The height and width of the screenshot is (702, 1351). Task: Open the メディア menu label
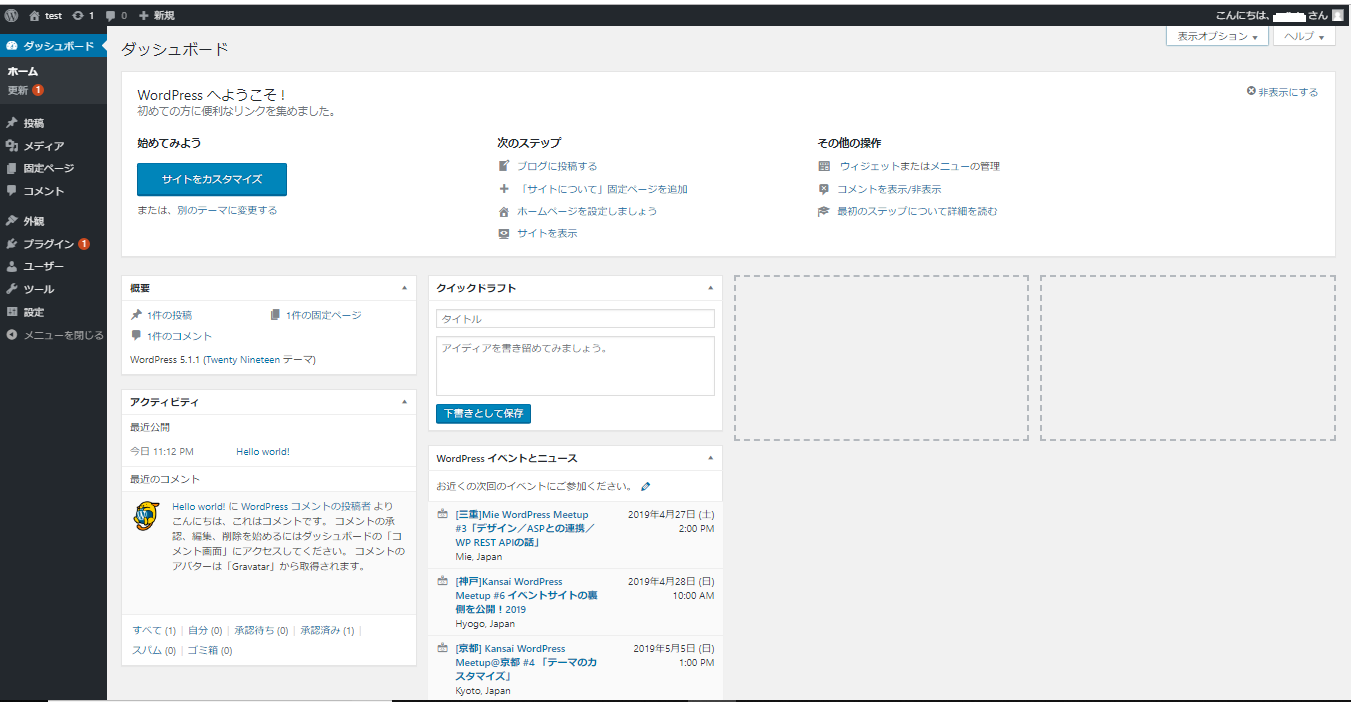tap(44, 146)
